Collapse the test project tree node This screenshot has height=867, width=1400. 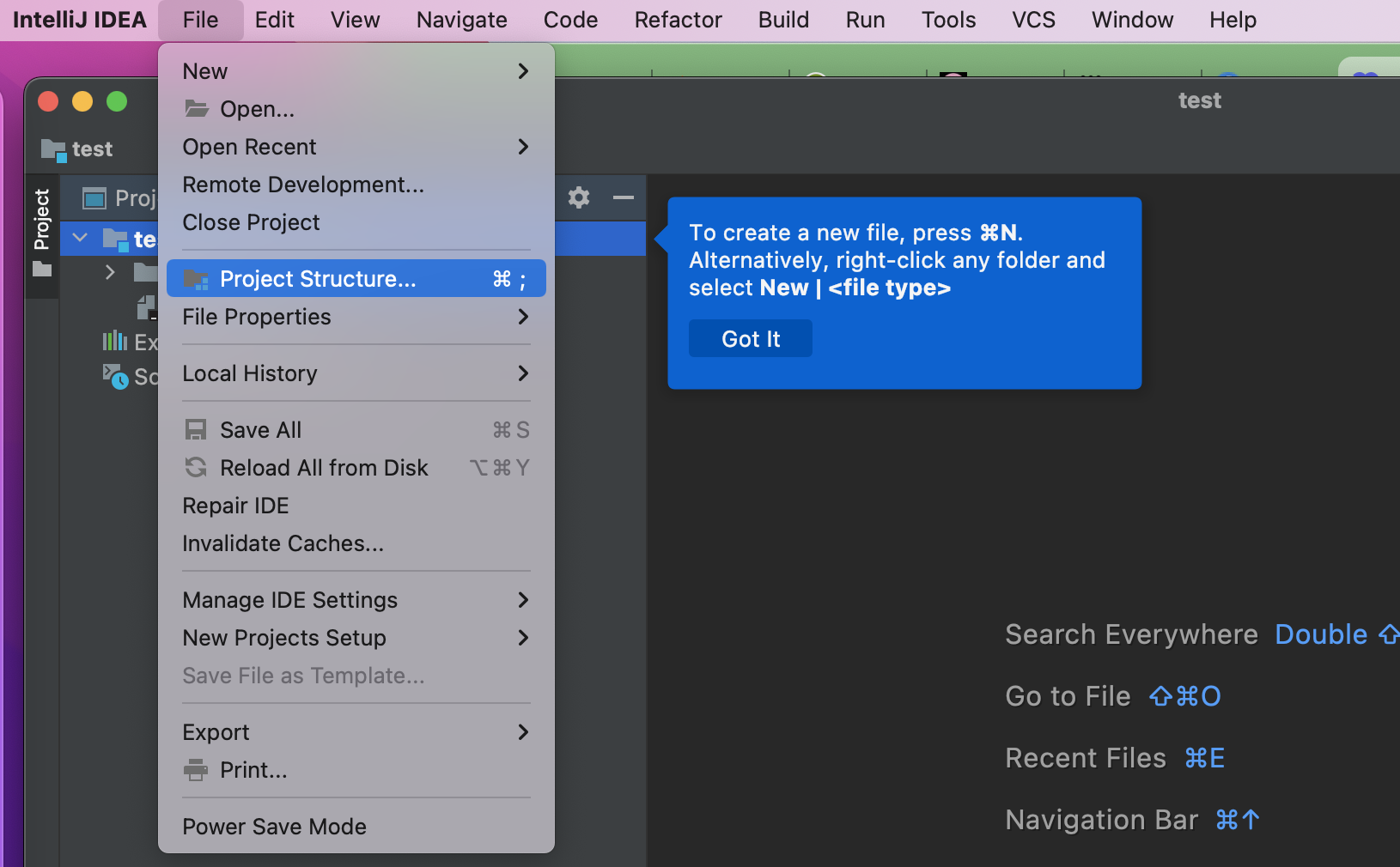click(x=81, y=238)
